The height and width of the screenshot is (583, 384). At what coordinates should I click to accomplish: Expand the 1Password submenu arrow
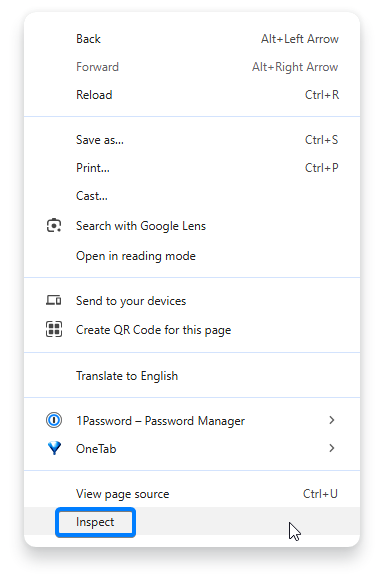pos(332,420)
